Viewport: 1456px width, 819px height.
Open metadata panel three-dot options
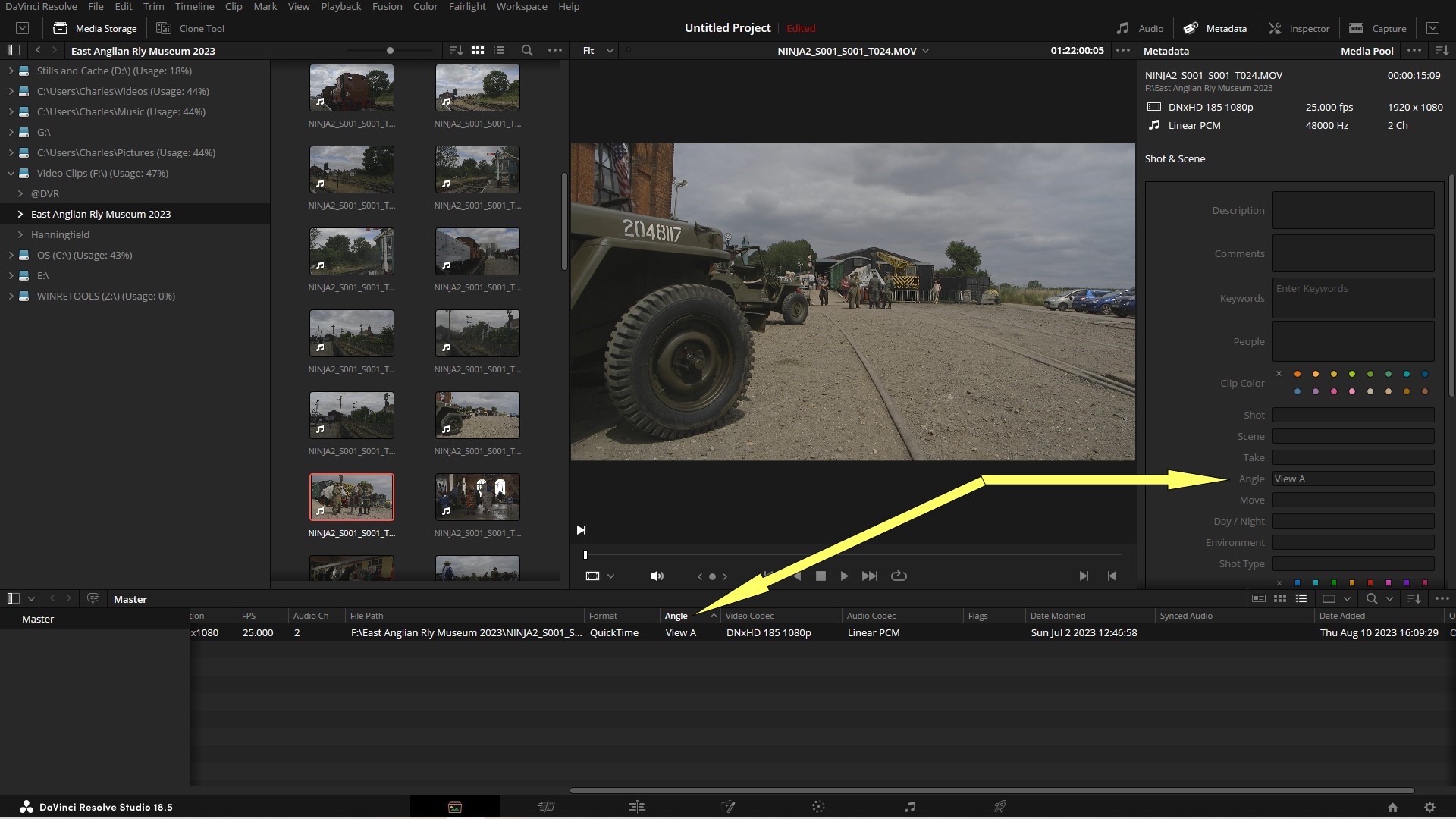[1414, 50]
